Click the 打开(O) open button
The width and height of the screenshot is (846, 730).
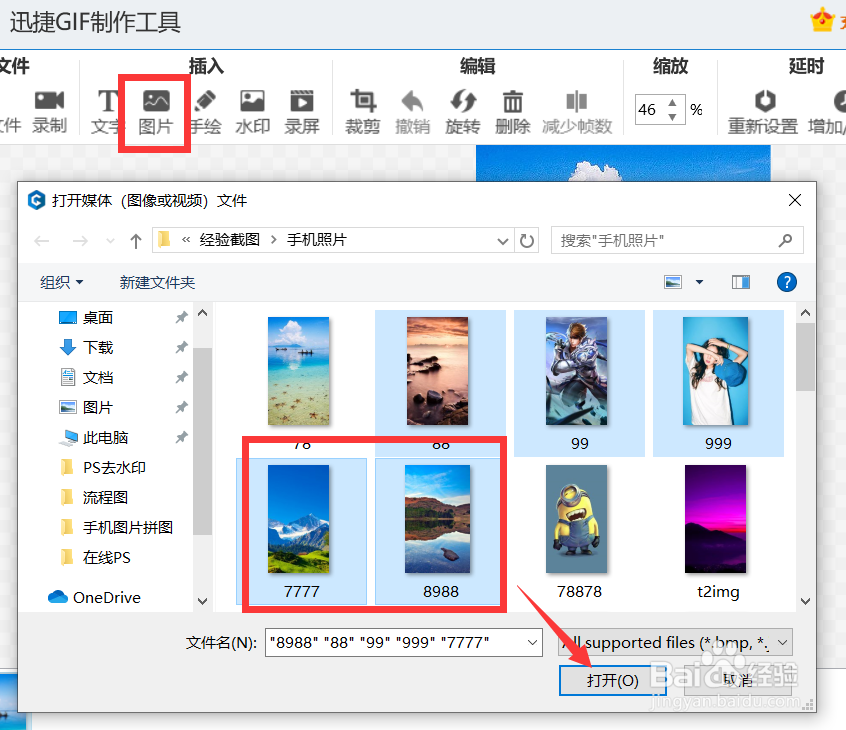tap(613, 680)
